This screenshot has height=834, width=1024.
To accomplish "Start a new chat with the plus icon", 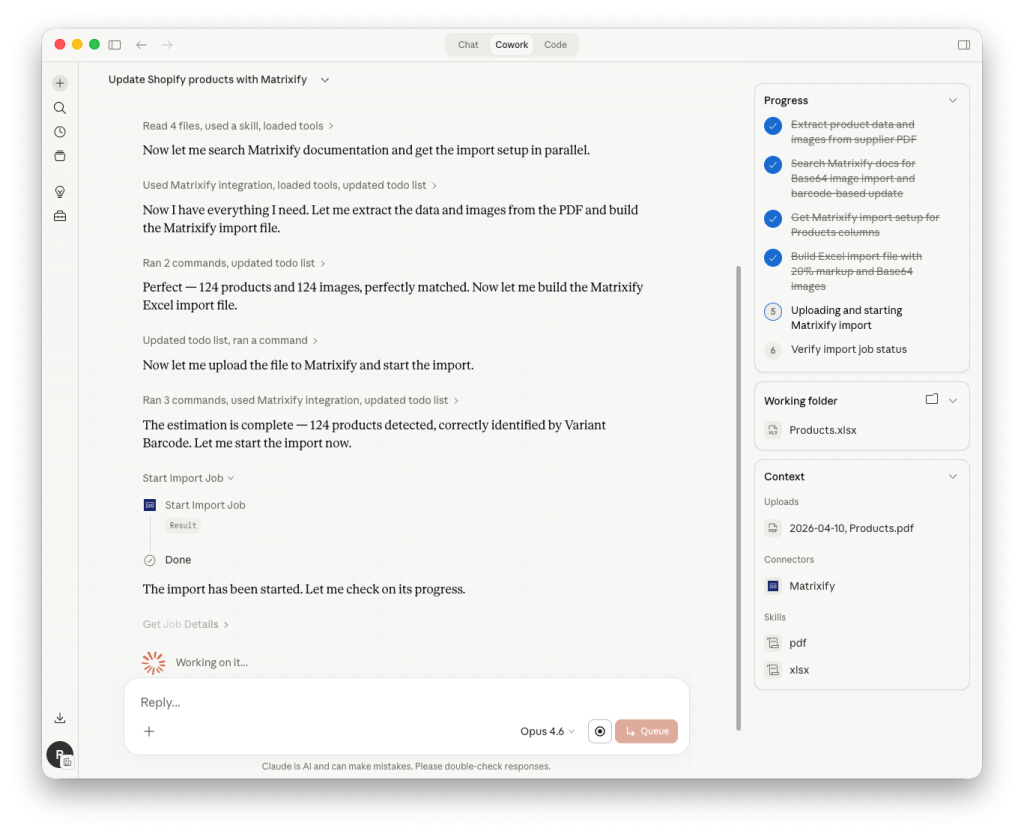I will (x=60, y=83).
